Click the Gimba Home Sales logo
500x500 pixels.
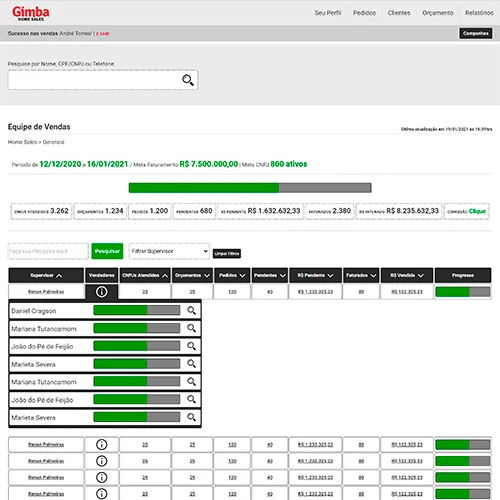(31, 13)
